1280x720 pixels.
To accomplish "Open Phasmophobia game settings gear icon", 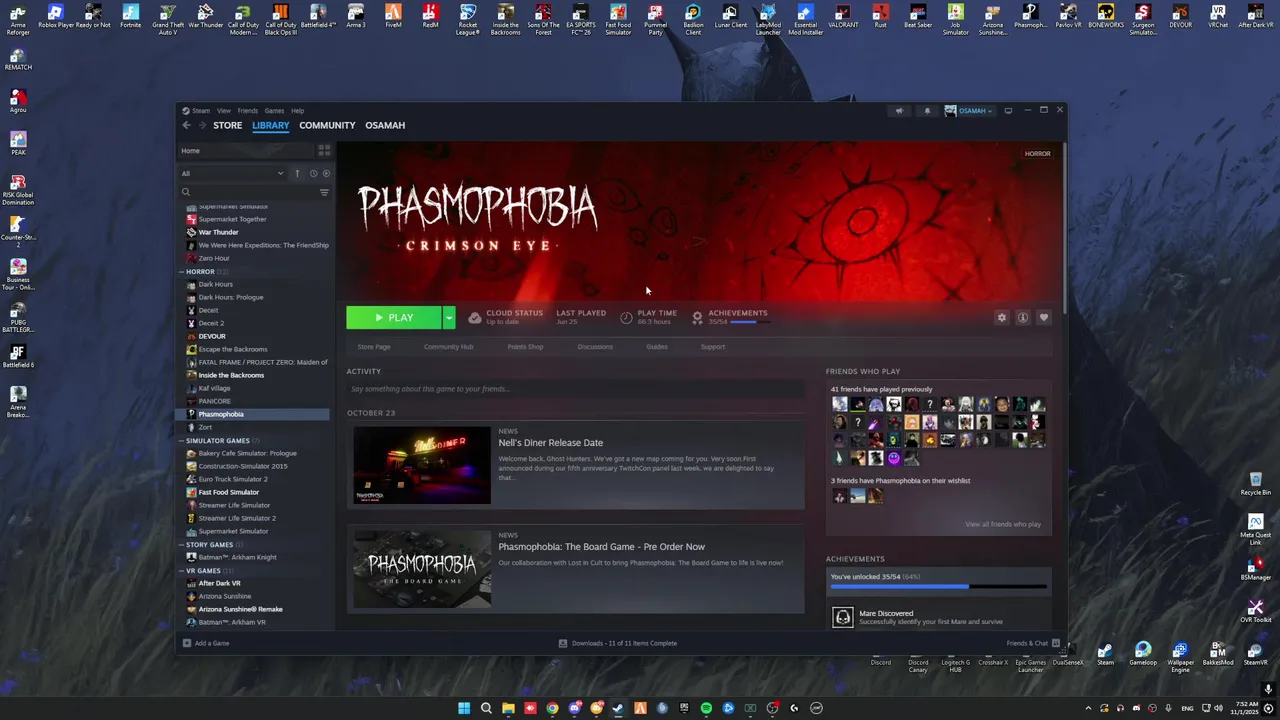I will [x=1002, y=317].
